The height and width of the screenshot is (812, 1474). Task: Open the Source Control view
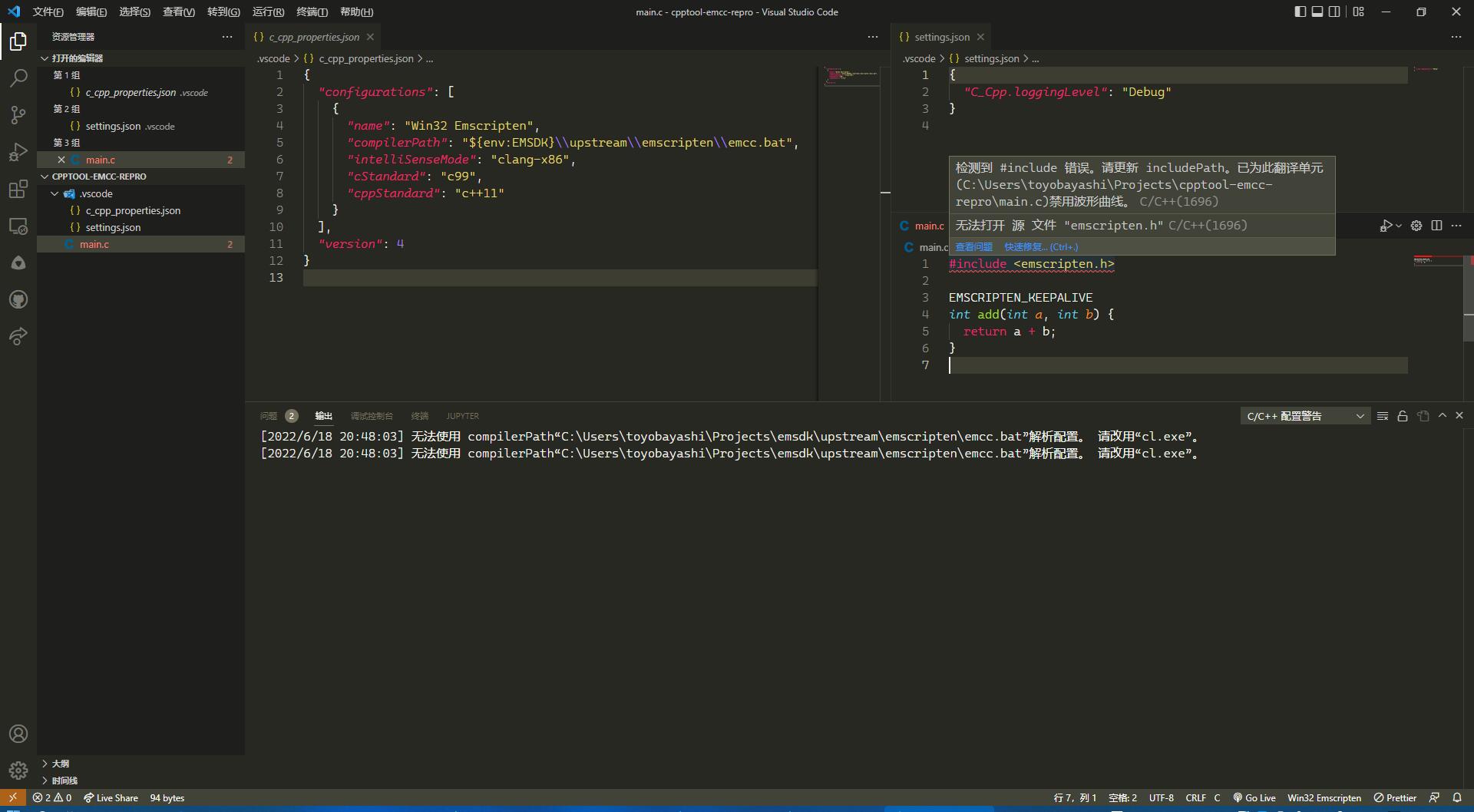click(18, 115)
